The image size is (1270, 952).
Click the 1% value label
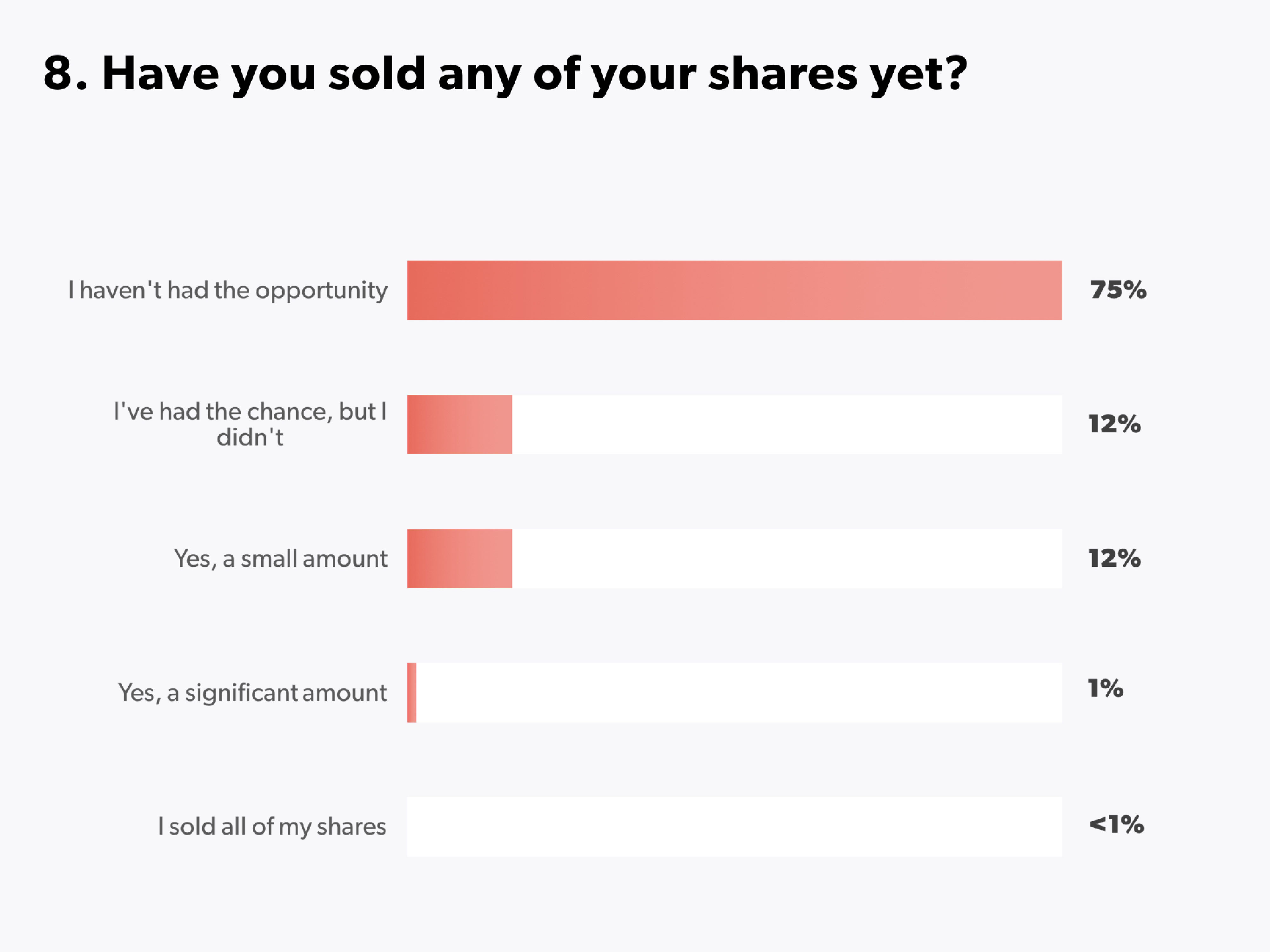(x=1105, y=688)
